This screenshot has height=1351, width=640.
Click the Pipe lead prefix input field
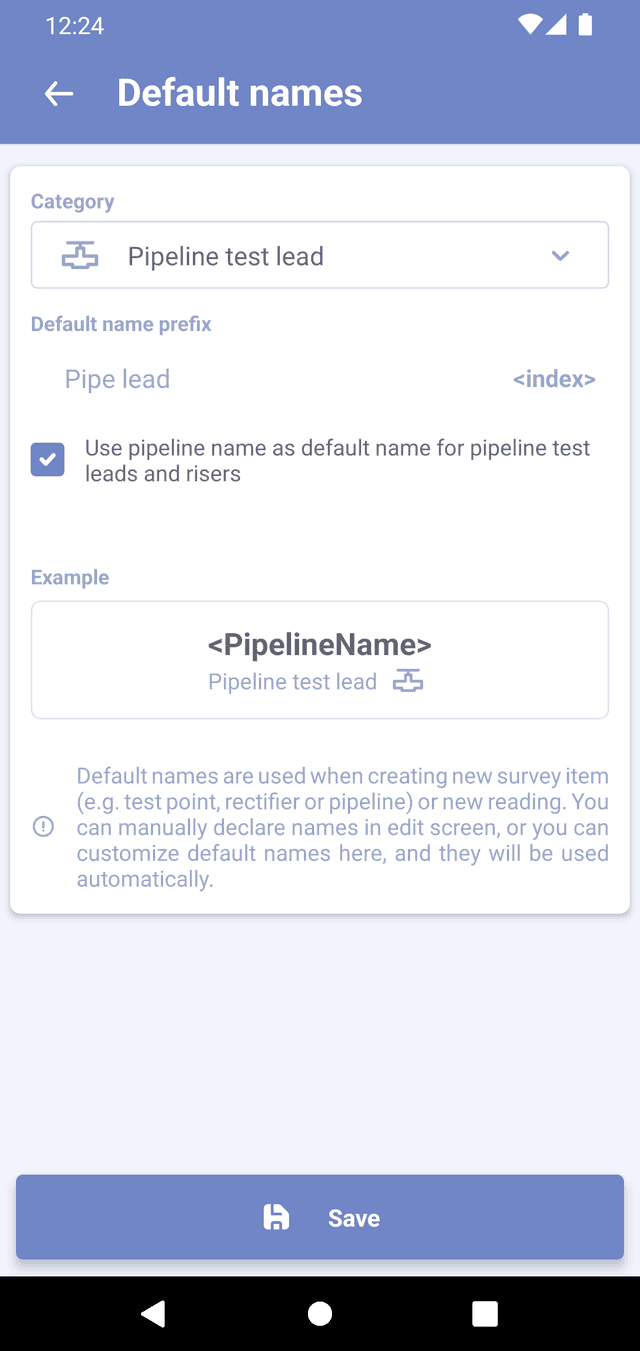(x=270, y=379)
